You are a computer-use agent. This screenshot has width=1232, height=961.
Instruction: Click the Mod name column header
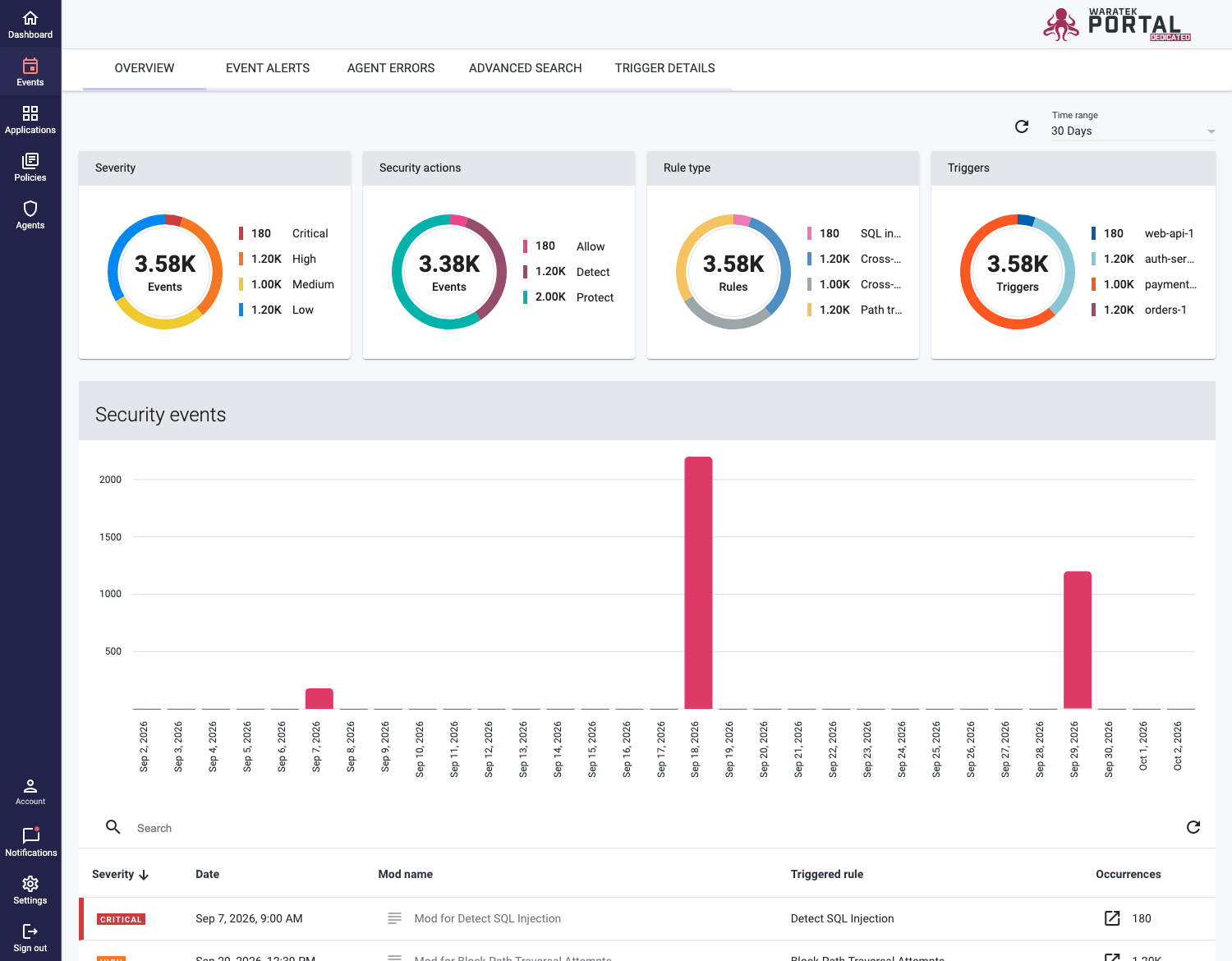[x=406, y=874]
